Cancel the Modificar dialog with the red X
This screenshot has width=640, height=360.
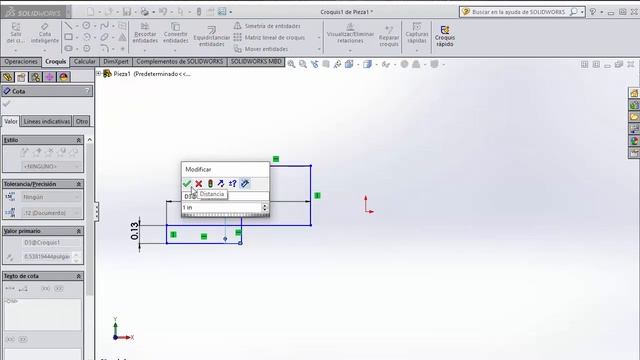coord(198,184)
